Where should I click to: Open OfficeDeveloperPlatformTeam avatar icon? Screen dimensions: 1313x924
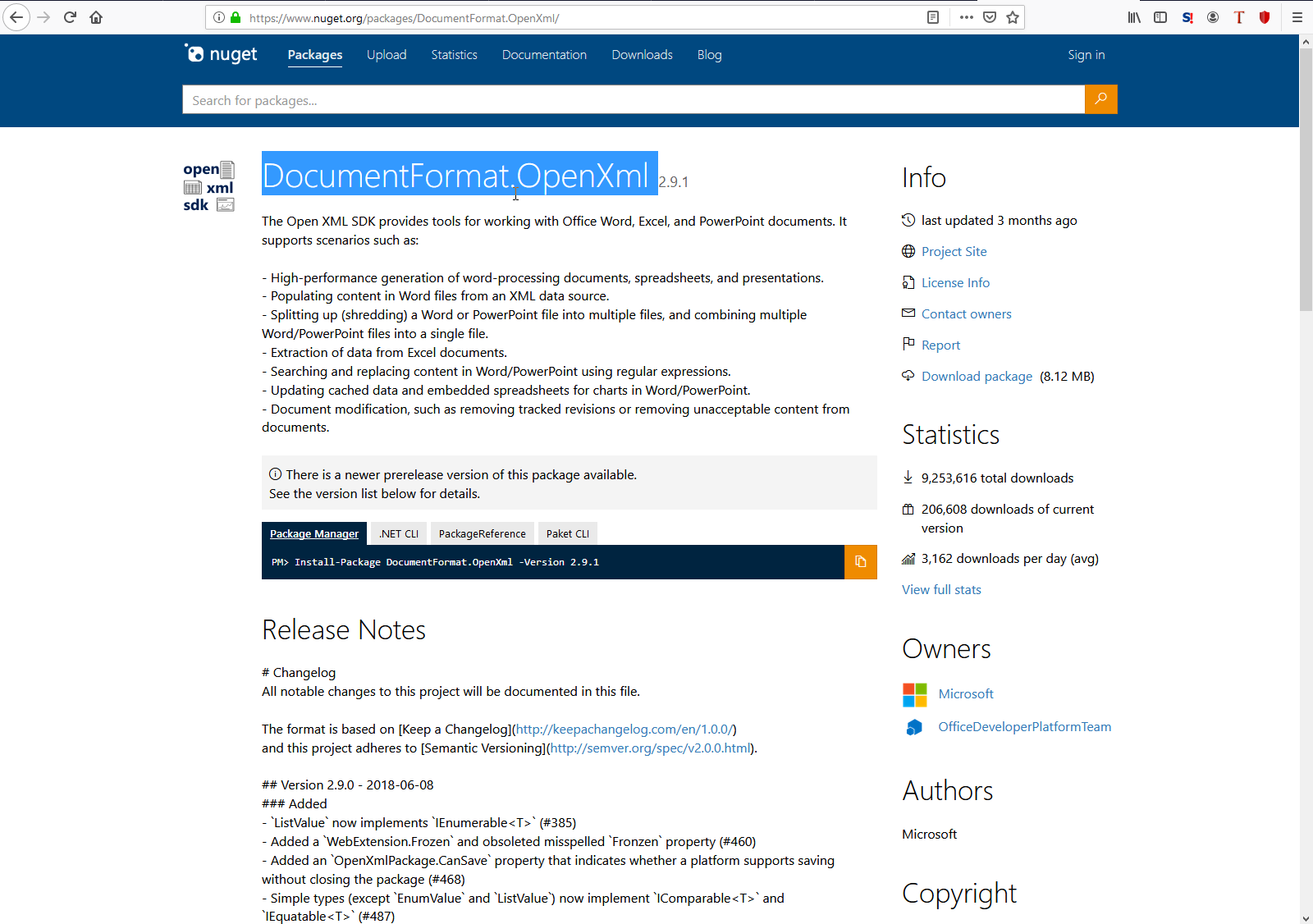click(x=915, y=727)
